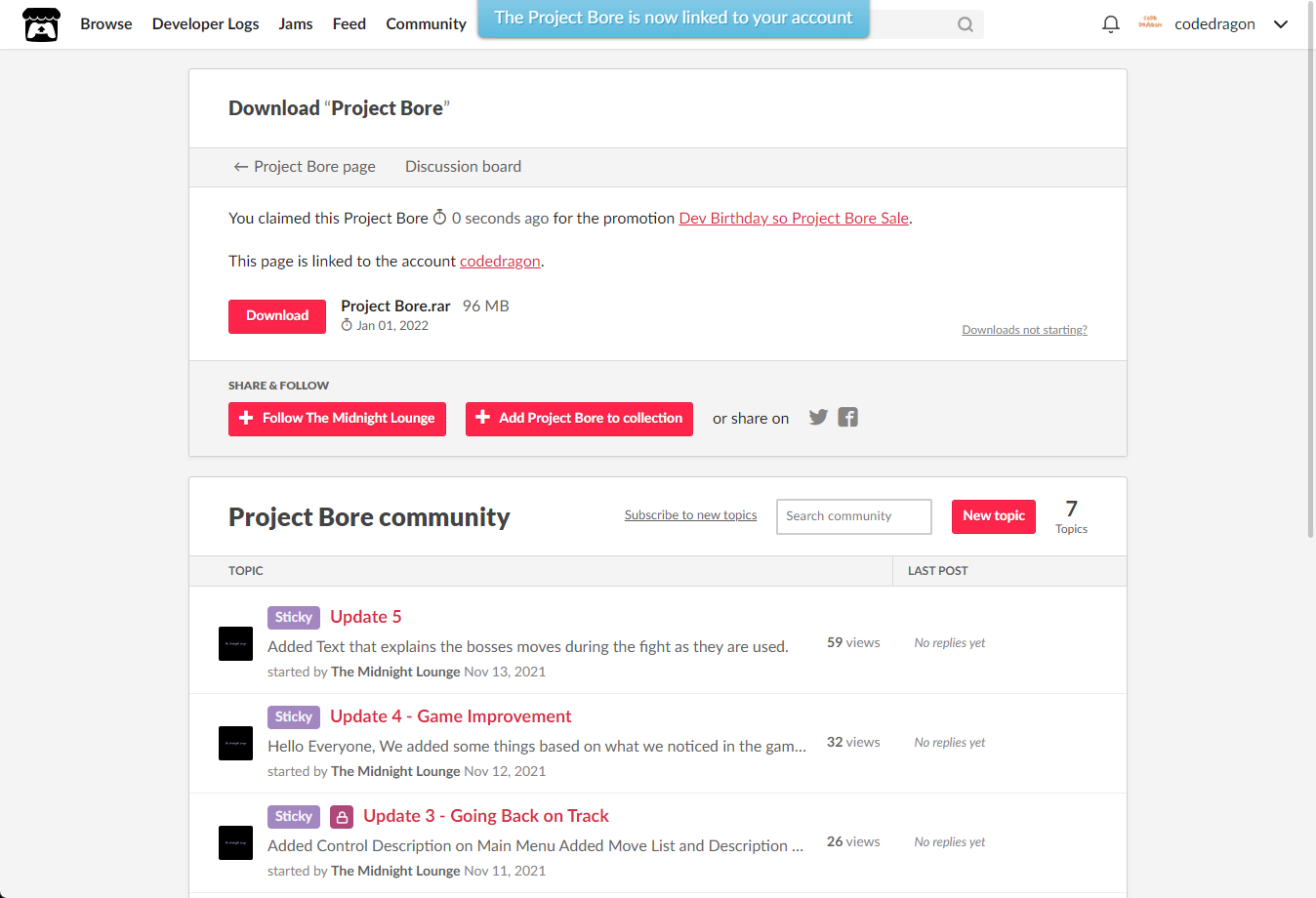This screenshot has width=1316, height=898.
Task: Open the codedragon account link
Action: (500, 262)
